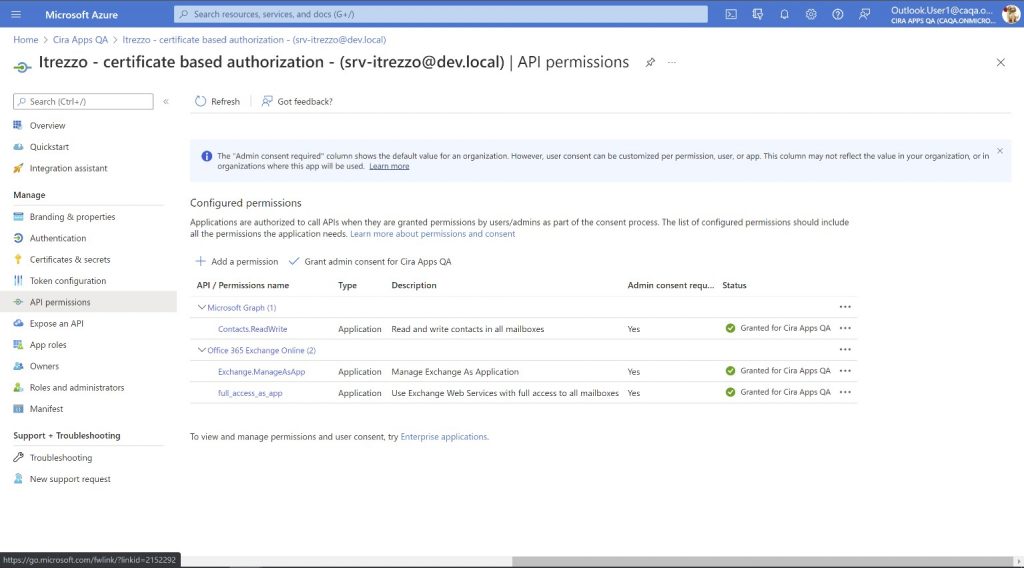Click Microsoft Azure logo text
Screen dimensions: 1024x568
82,14
